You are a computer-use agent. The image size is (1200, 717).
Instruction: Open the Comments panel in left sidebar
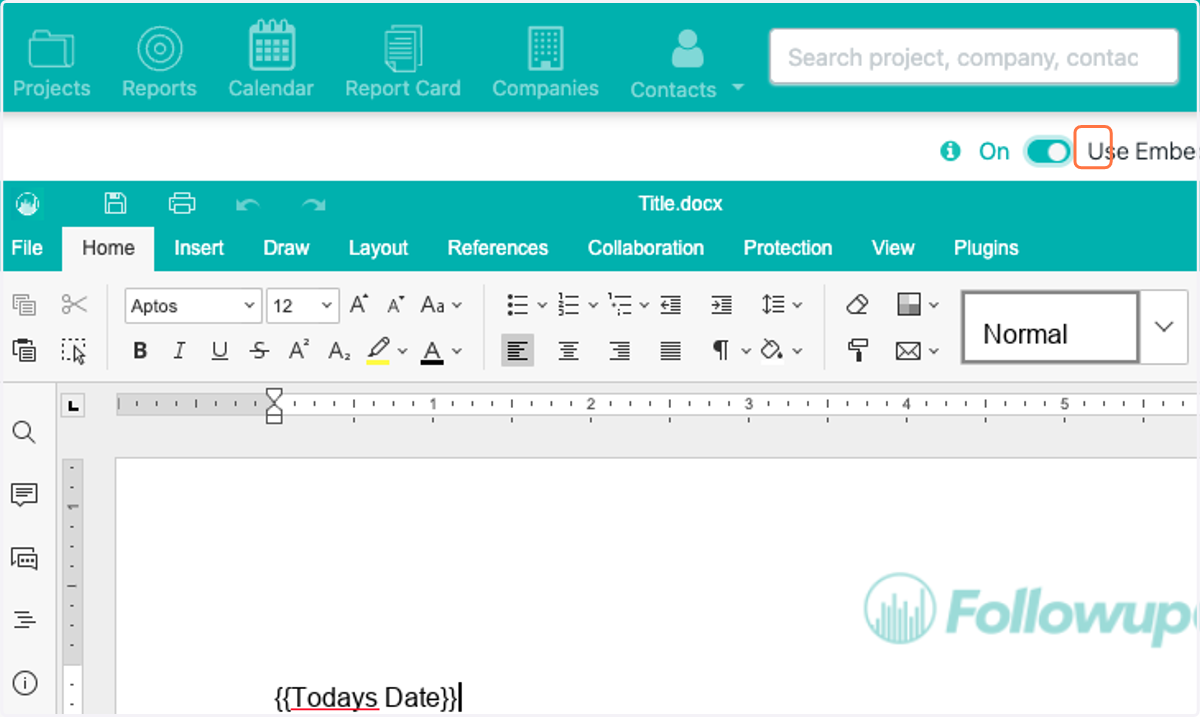point(24,494)
